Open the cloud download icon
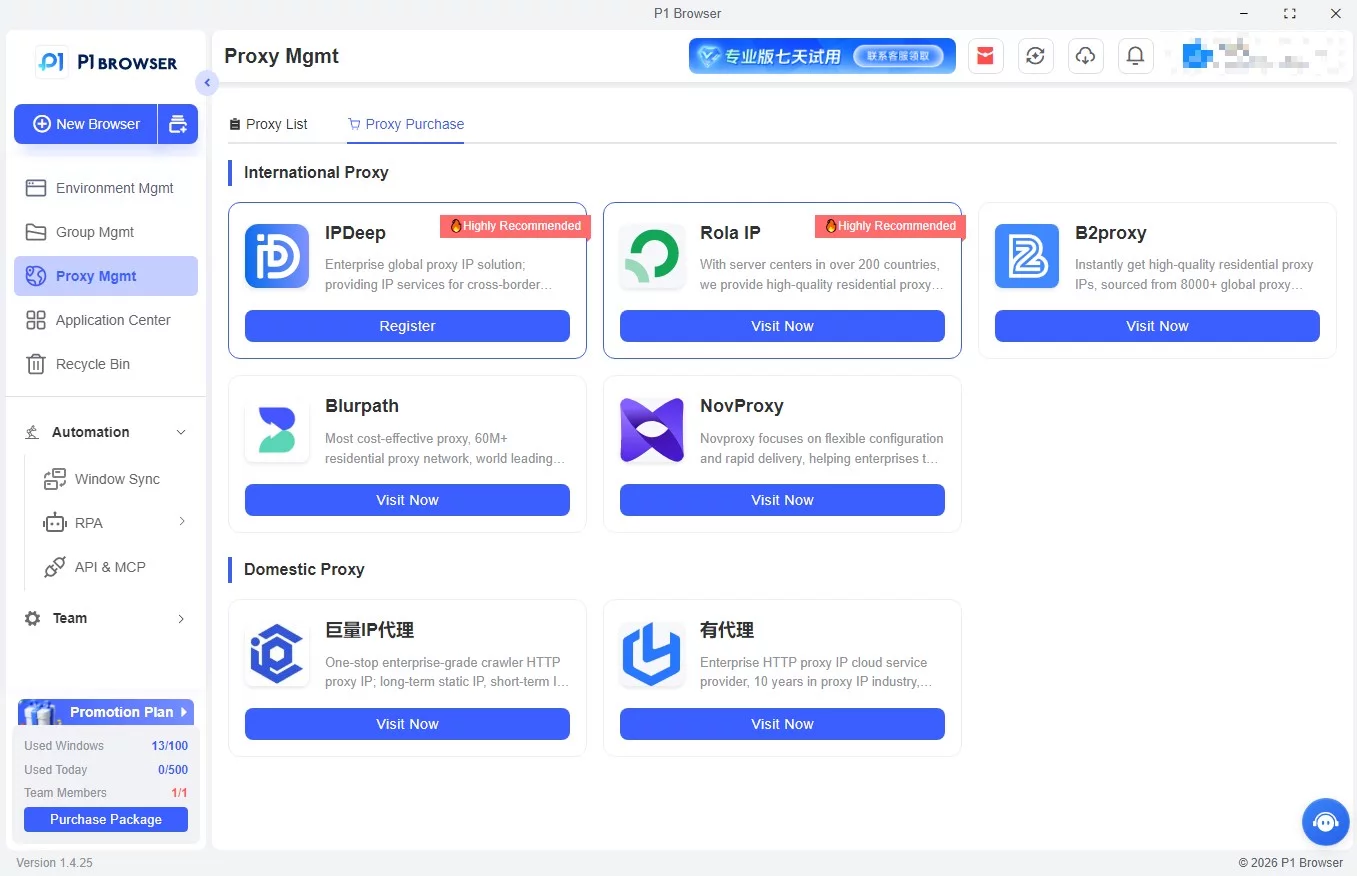 [1085, 56]
